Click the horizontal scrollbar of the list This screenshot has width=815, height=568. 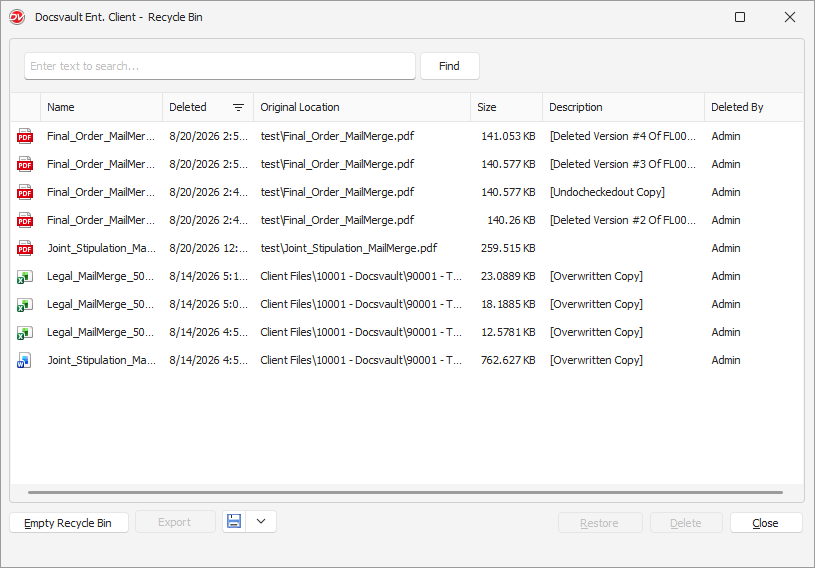(x=405, y=492)
